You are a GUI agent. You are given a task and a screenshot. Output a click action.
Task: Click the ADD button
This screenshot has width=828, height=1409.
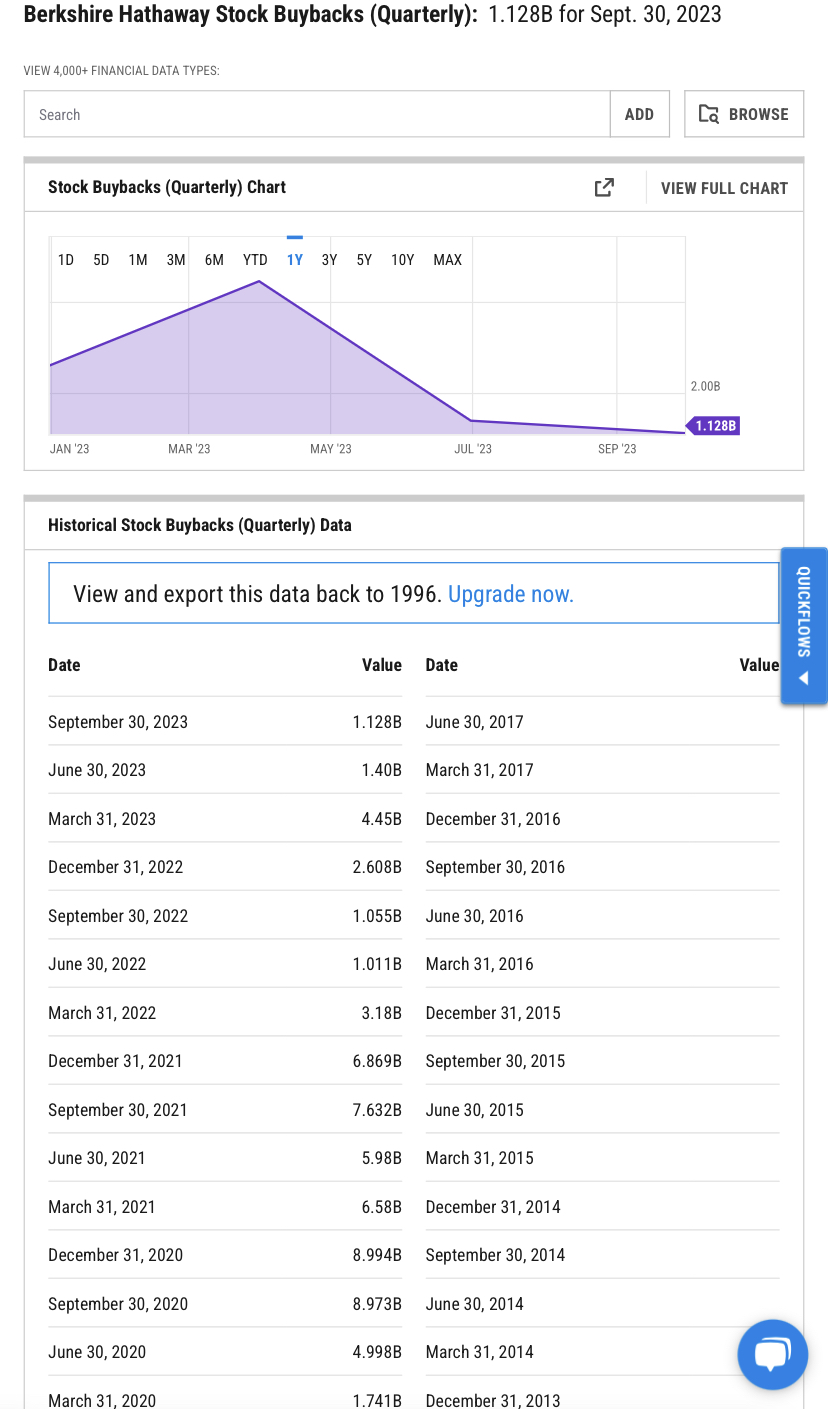tap(639, 114)
